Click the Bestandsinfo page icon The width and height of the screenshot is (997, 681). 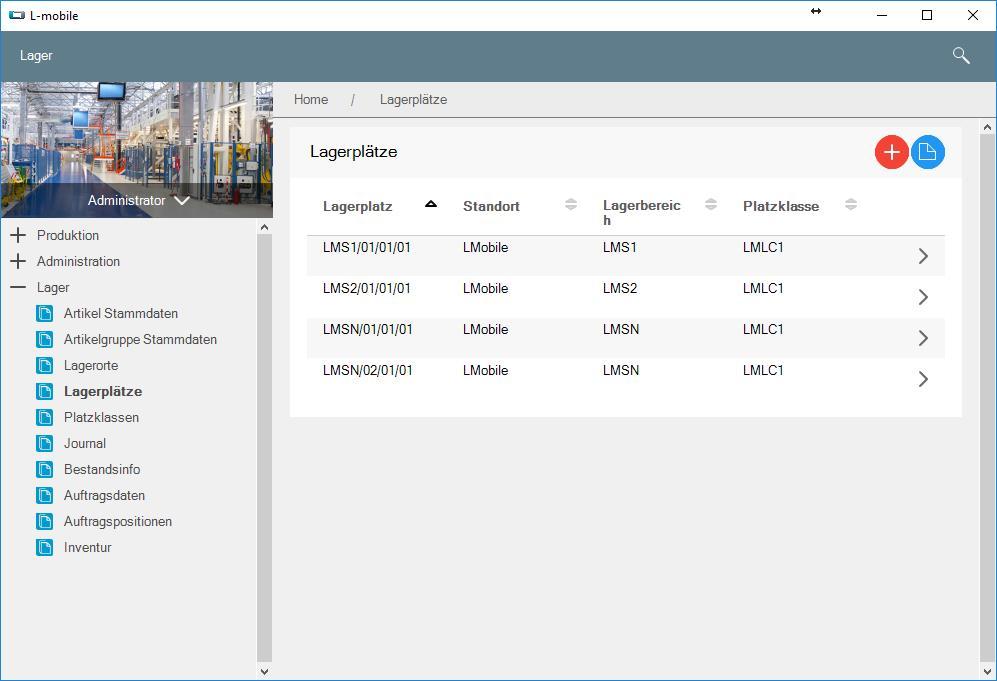[x=45, y=470]
